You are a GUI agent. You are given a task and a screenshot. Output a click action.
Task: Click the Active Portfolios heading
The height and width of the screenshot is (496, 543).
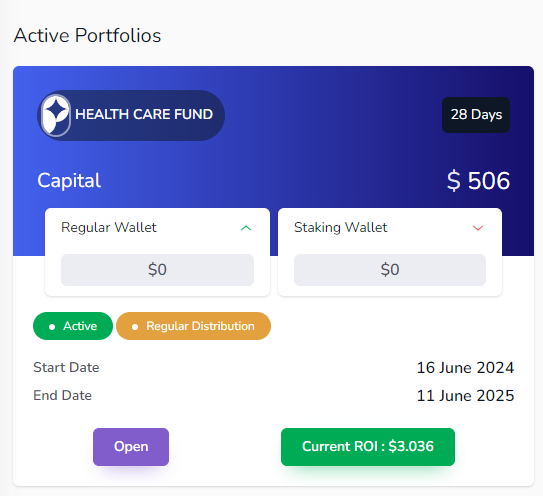(x=87, y=35)
